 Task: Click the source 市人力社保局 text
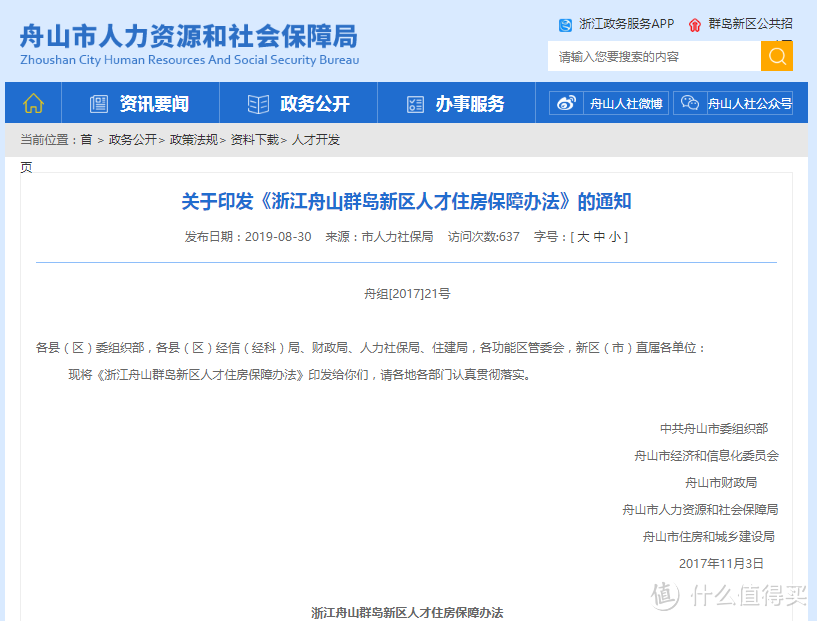point(397,237)
